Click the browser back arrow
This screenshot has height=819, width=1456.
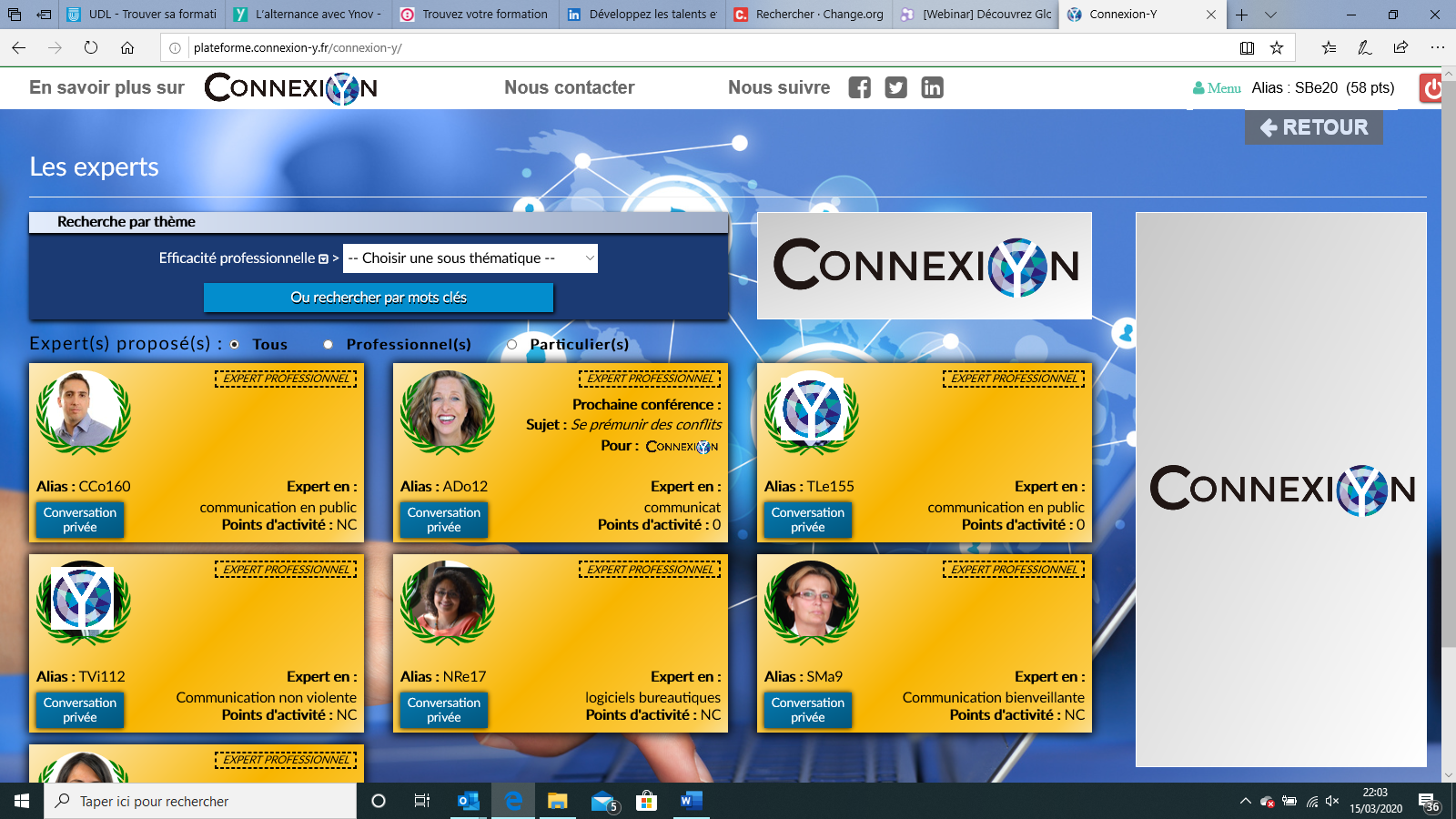19,47
